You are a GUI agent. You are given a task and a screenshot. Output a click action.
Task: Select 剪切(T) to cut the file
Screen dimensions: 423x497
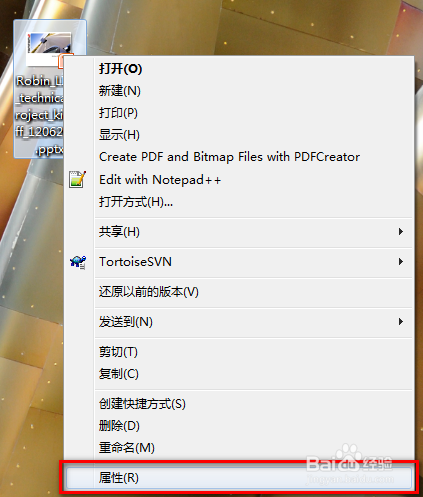point(118,352)
